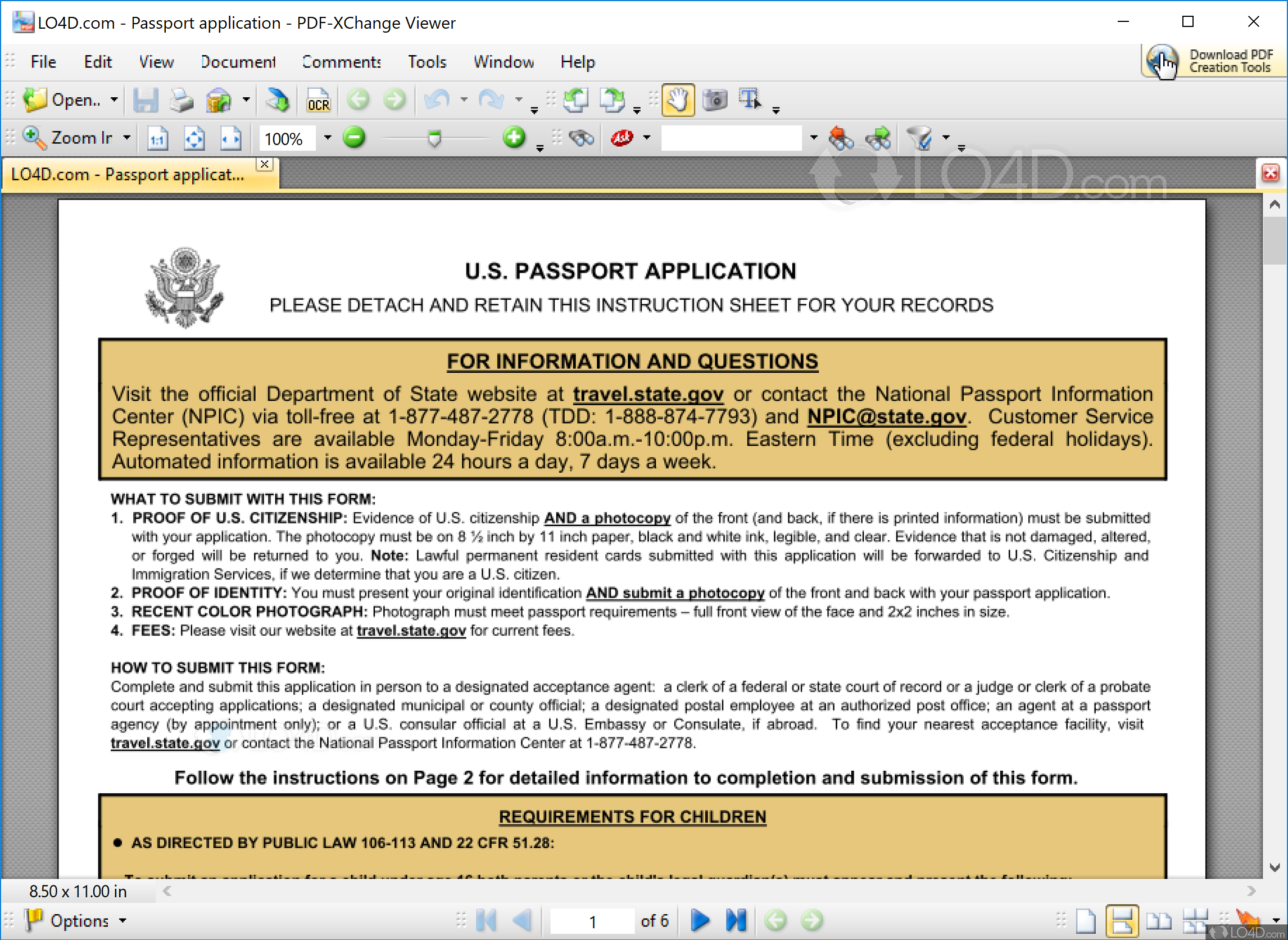Toggle the Hand tool
This screenshot has width=1288, height=940.
tap(678, 100)
